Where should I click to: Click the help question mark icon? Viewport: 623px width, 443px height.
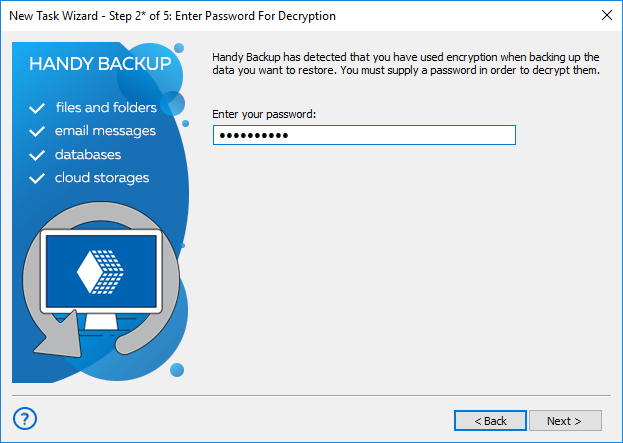(x=26, y=418)
